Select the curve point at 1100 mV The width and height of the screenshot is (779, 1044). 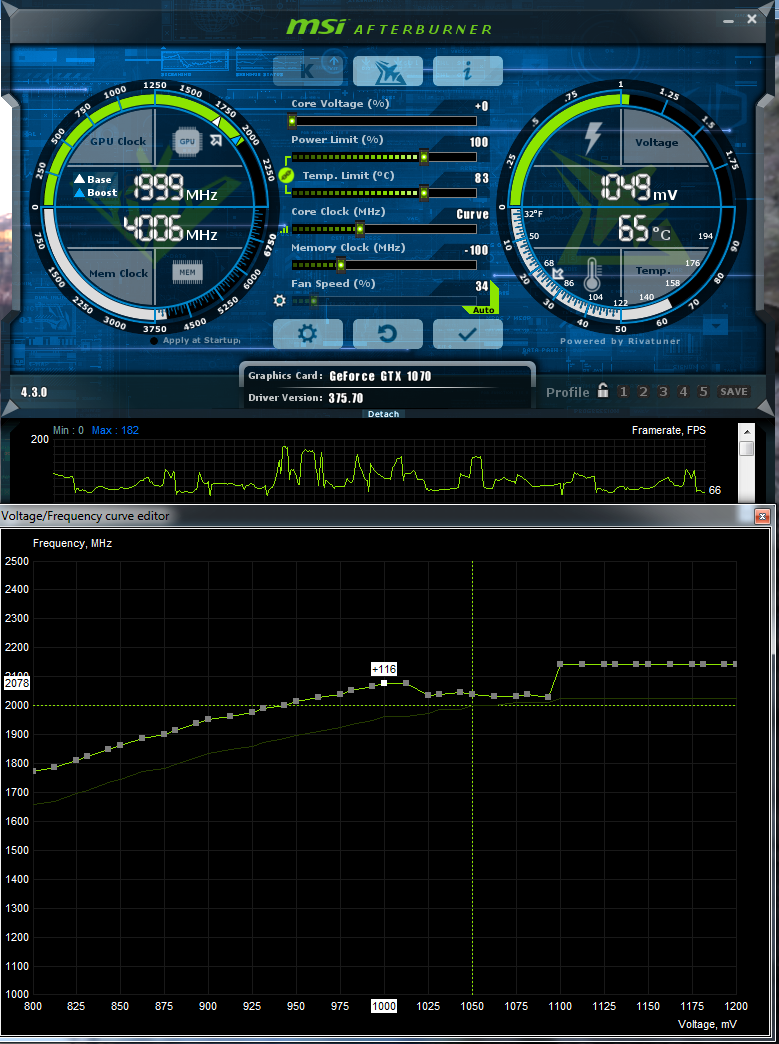(560, 664)
